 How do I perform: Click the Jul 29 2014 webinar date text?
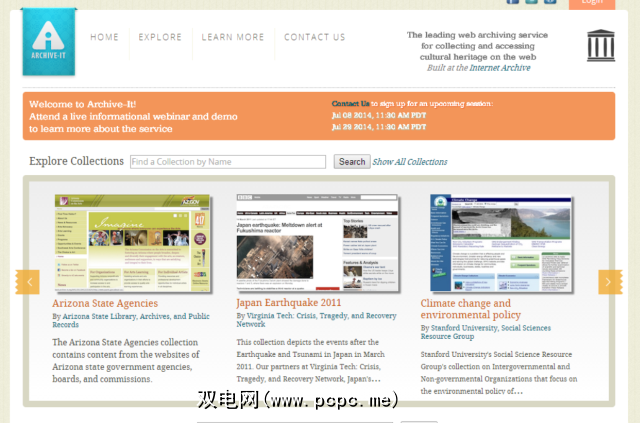pyautogui.click(x=379, y=127)
